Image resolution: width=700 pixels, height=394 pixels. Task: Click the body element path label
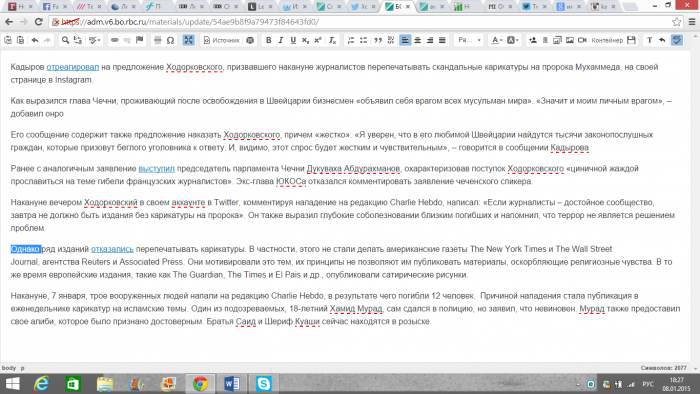[8, 368]
